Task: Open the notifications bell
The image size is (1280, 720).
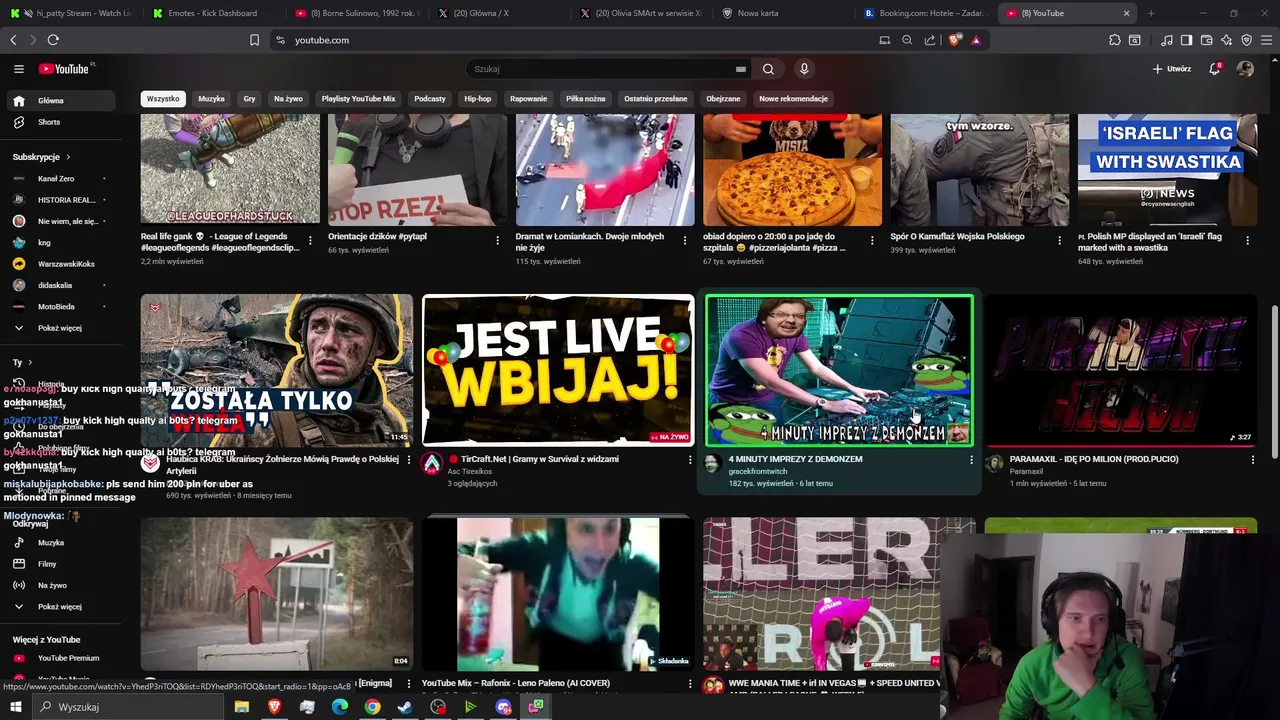Action: (x=1215, y=69)
